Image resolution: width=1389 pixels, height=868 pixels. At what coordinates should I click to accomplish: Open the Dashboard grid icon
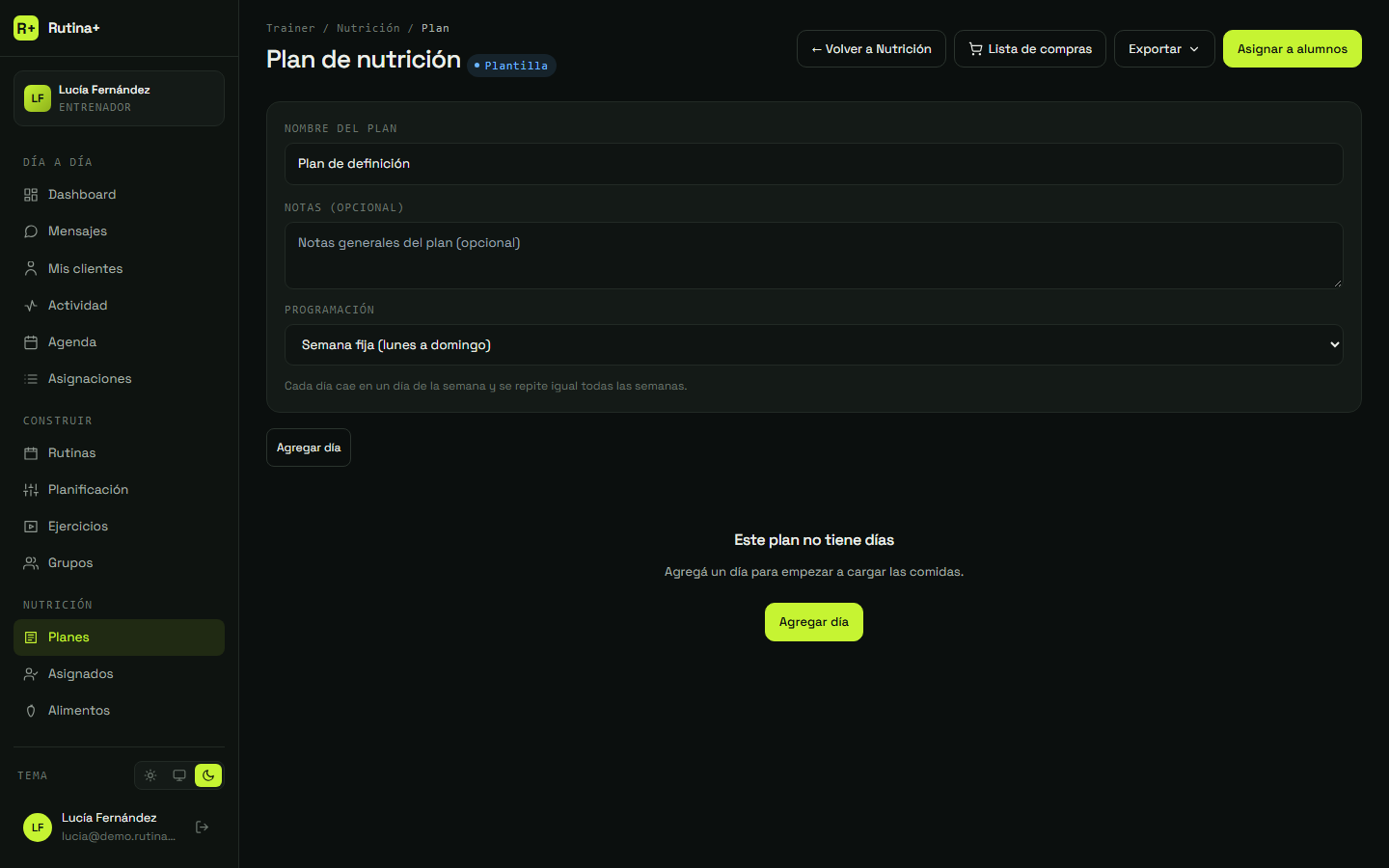(x=31, y=195)
